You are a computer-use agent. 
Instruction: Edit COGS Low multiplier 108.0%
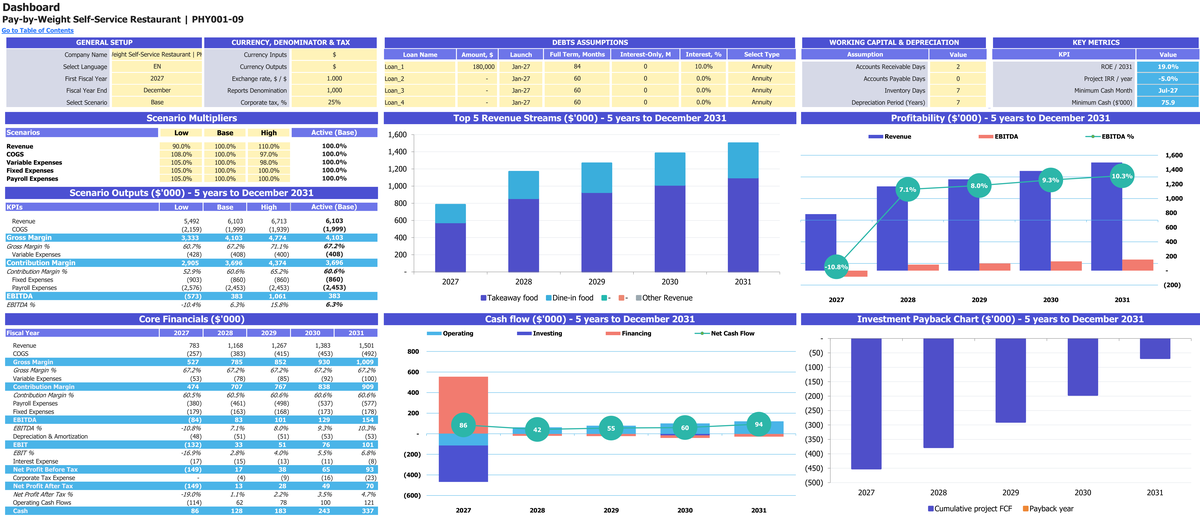181,154
